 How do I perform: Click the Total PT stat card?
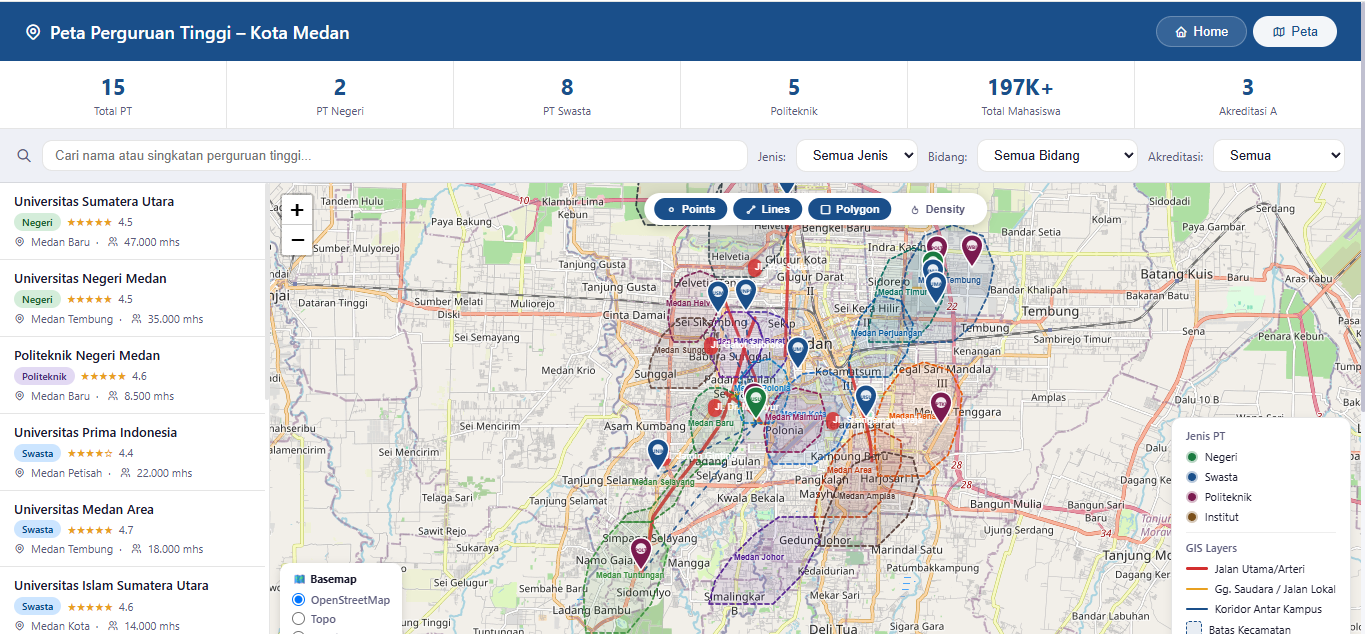[113, 95]
